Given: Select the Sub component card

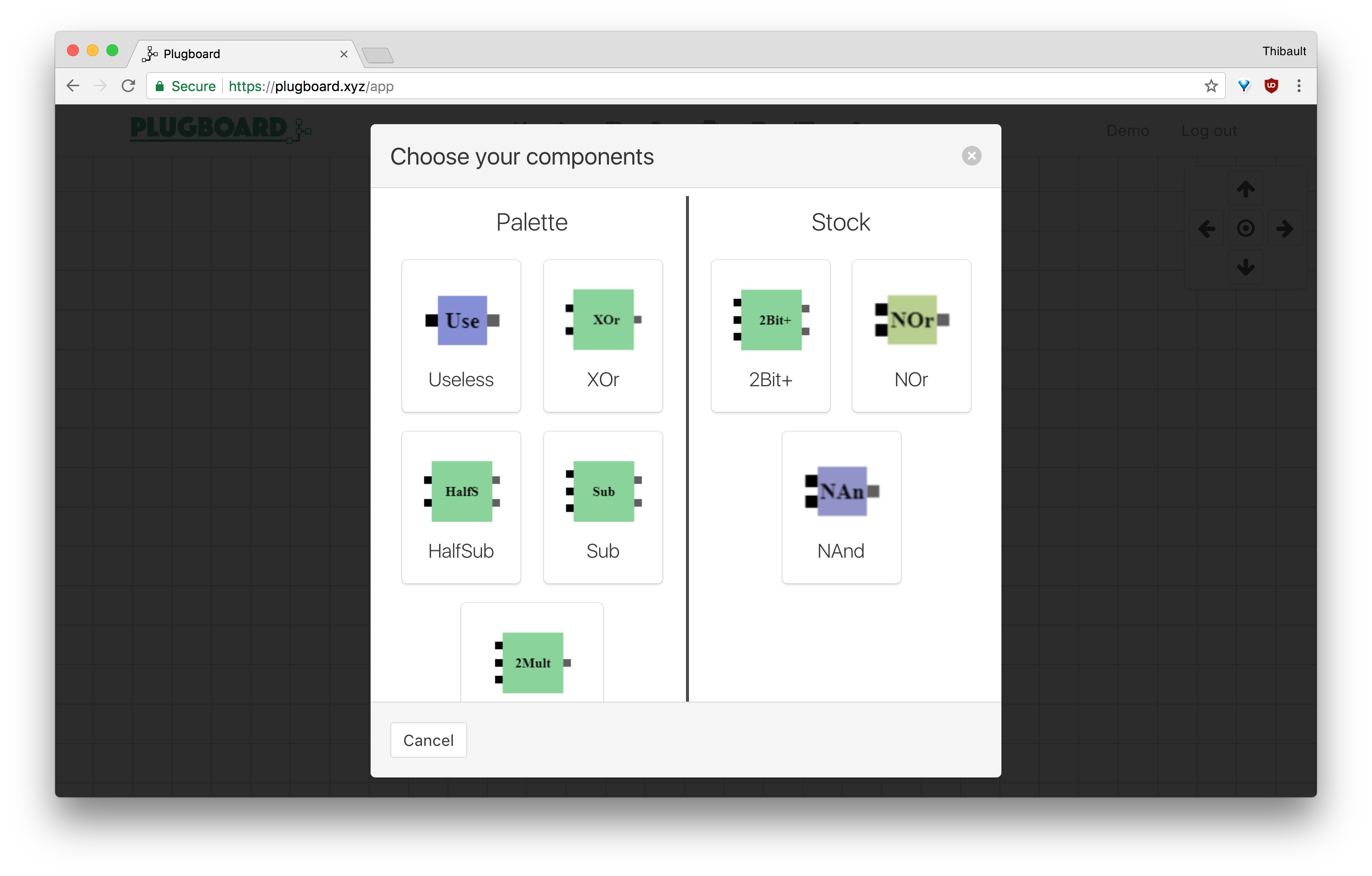Looking at the screenshot, I should pyautogui.click(x=602, y=507).
